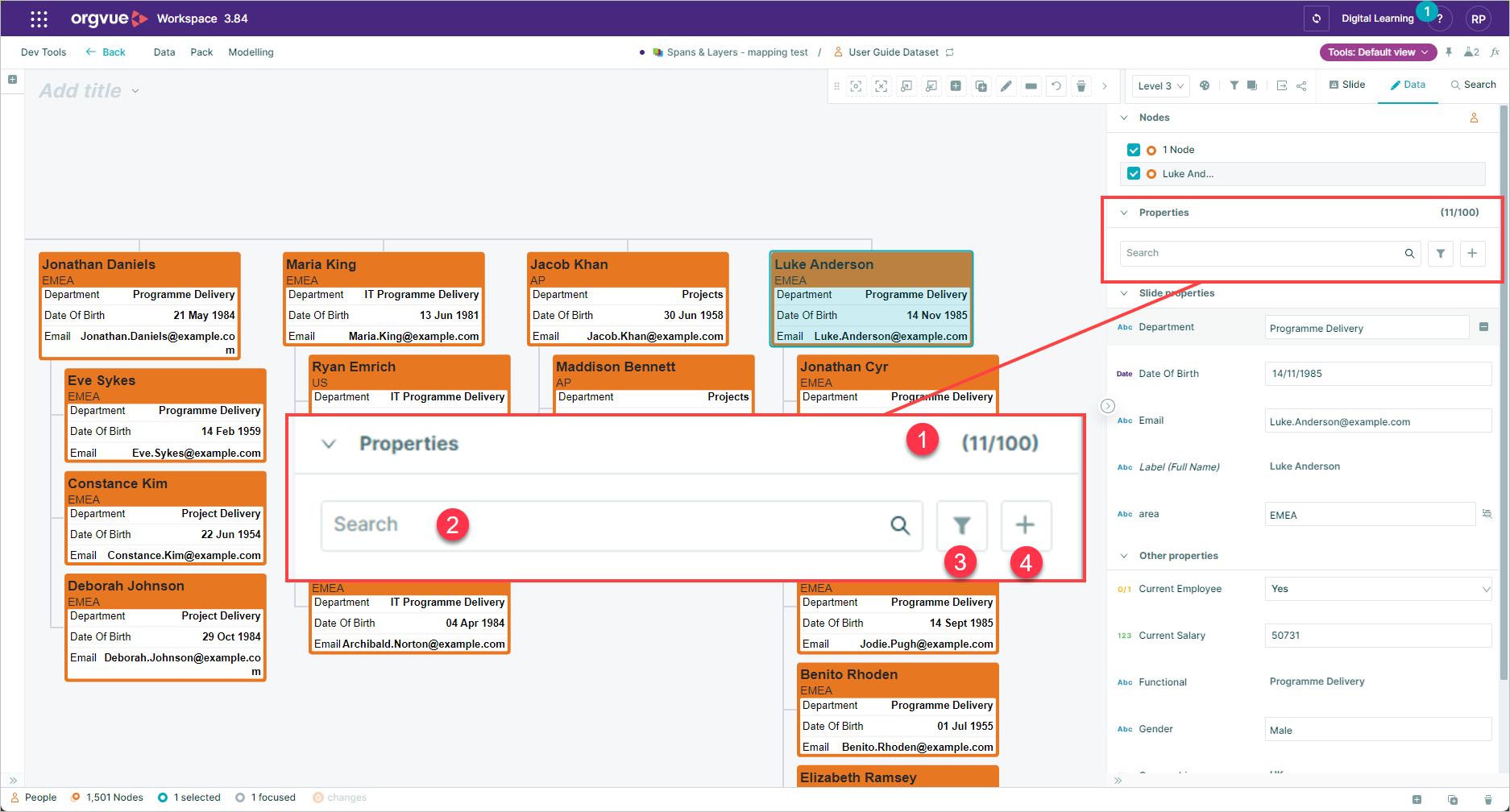This screenshot has width=1510, height=812.
Task: Click the minus toggle beside Department field
Action: point(1483,327)
